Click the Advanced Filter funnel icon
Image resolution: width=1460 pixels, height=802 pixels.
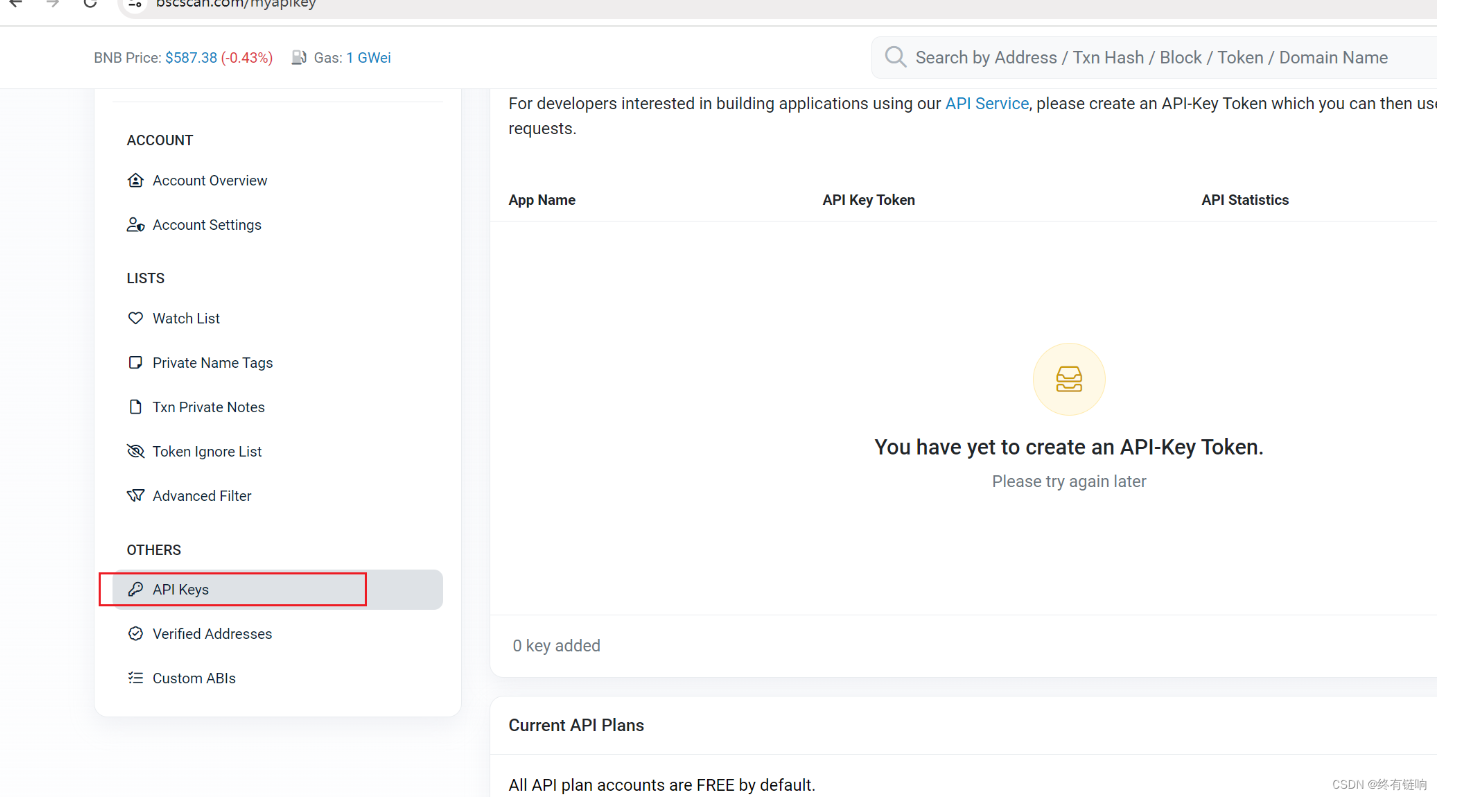tap(136, 496)
